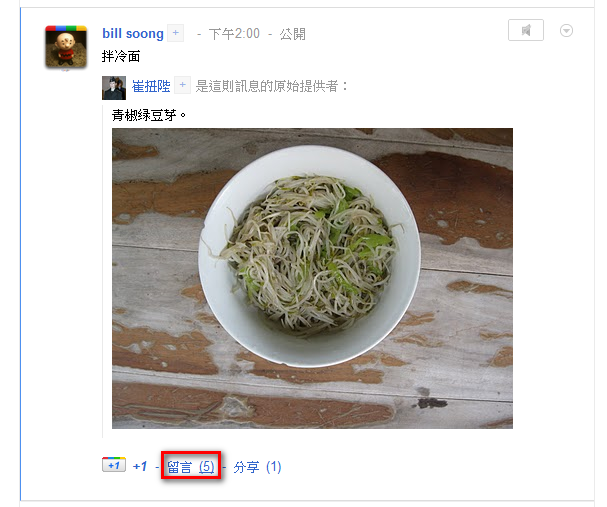The width and height of the screenshot is (607, 507).
Task: Open the post timestamp 下午2:00
Action: [234, 34]
